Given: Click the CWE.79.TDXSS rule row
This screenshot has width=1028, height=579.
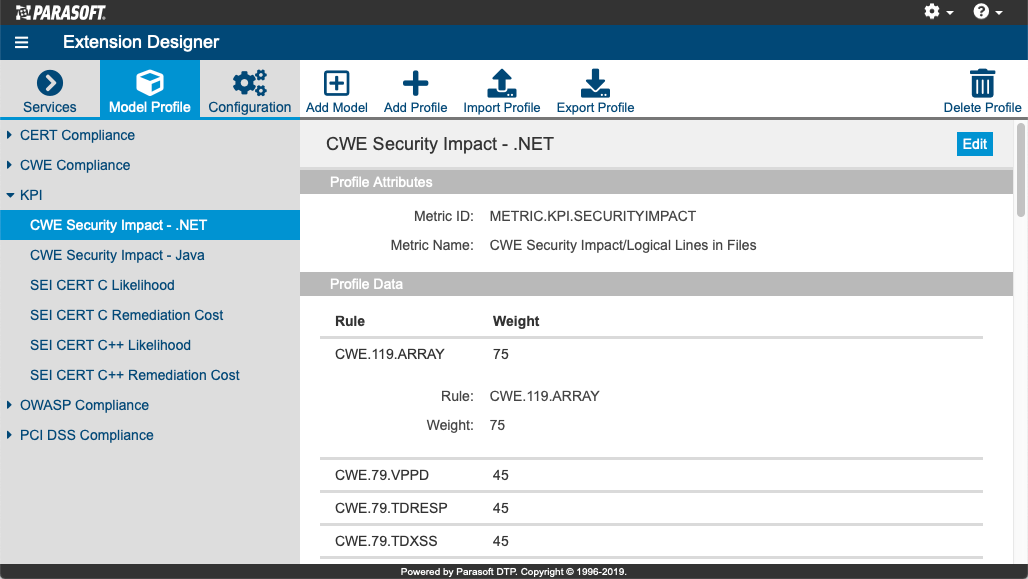Looking at the screenshot, I should coord(651,541).
